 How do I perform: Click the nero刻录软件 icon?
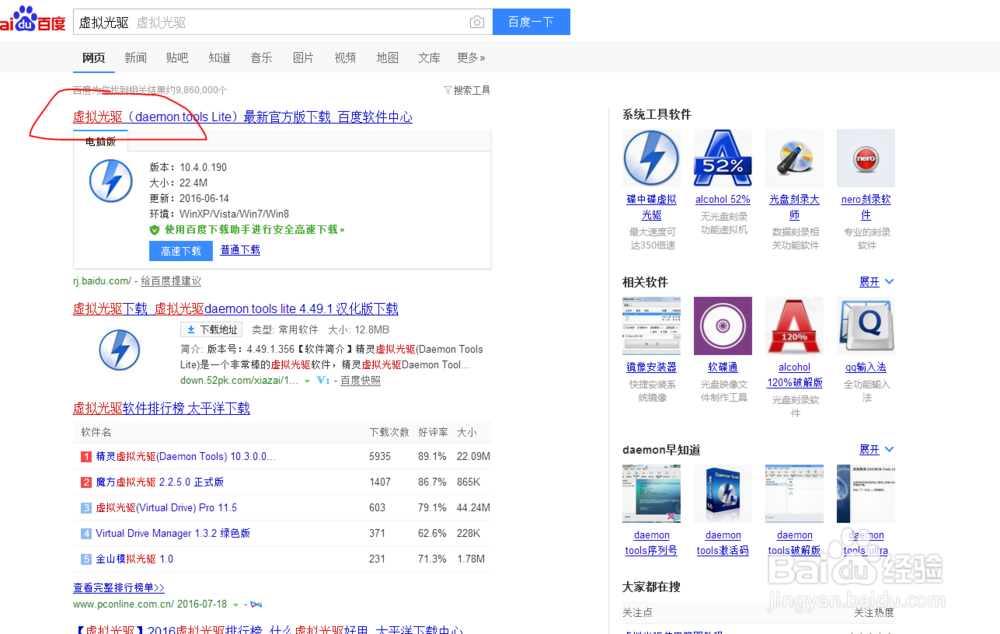pos(865,158)
